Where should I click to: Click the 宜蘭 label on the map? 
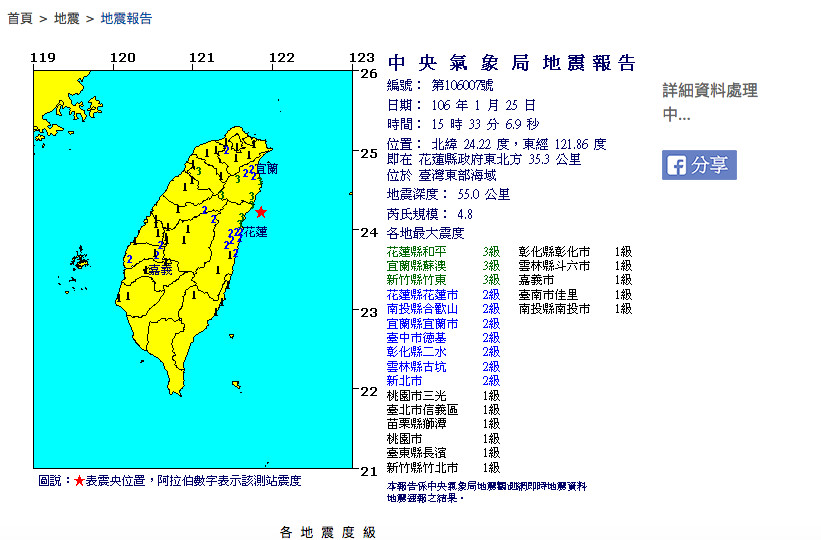tap(267, 168)
